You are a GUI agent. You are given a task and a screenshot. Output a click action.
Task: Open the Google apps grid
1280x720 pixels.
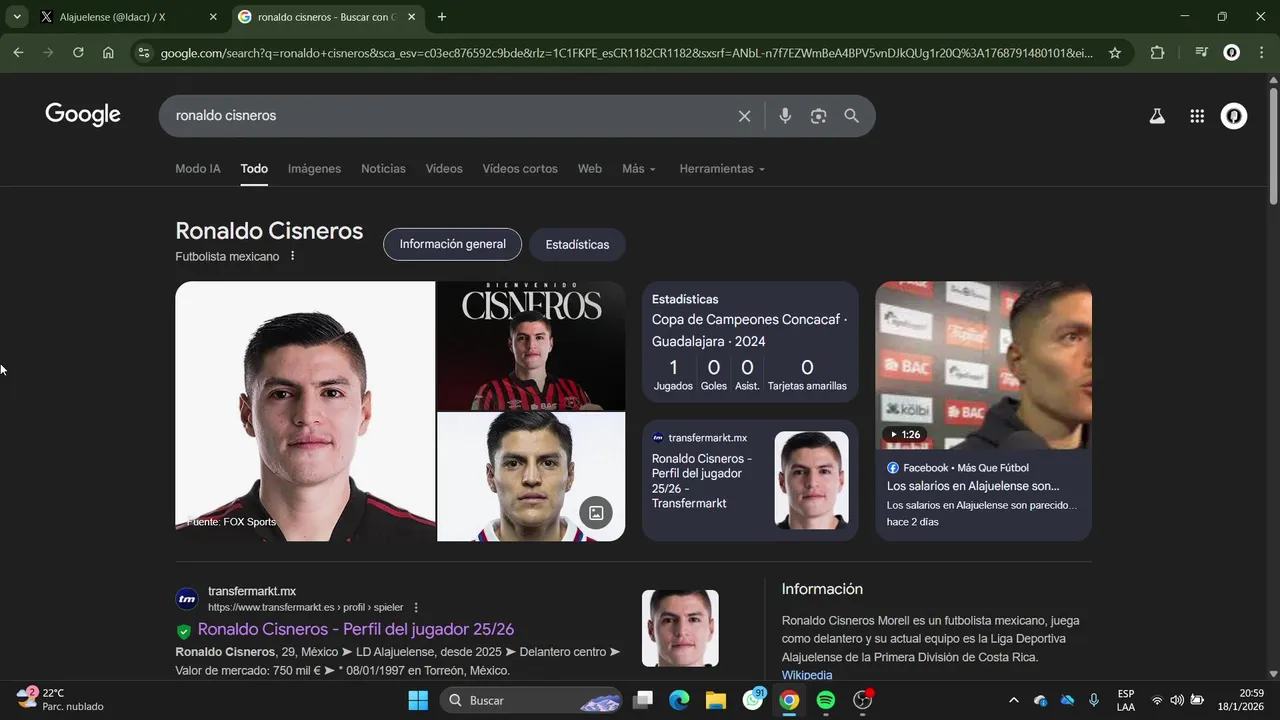pyautogui.click(x=1197, y=116)
